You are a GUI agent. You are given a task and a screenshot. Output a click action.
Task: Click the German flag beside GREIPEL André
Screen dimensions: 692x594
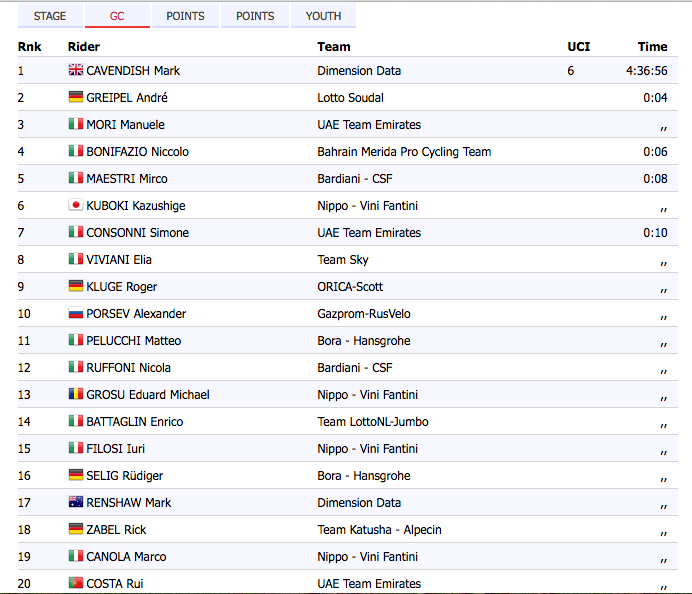[x=75, y=97]
